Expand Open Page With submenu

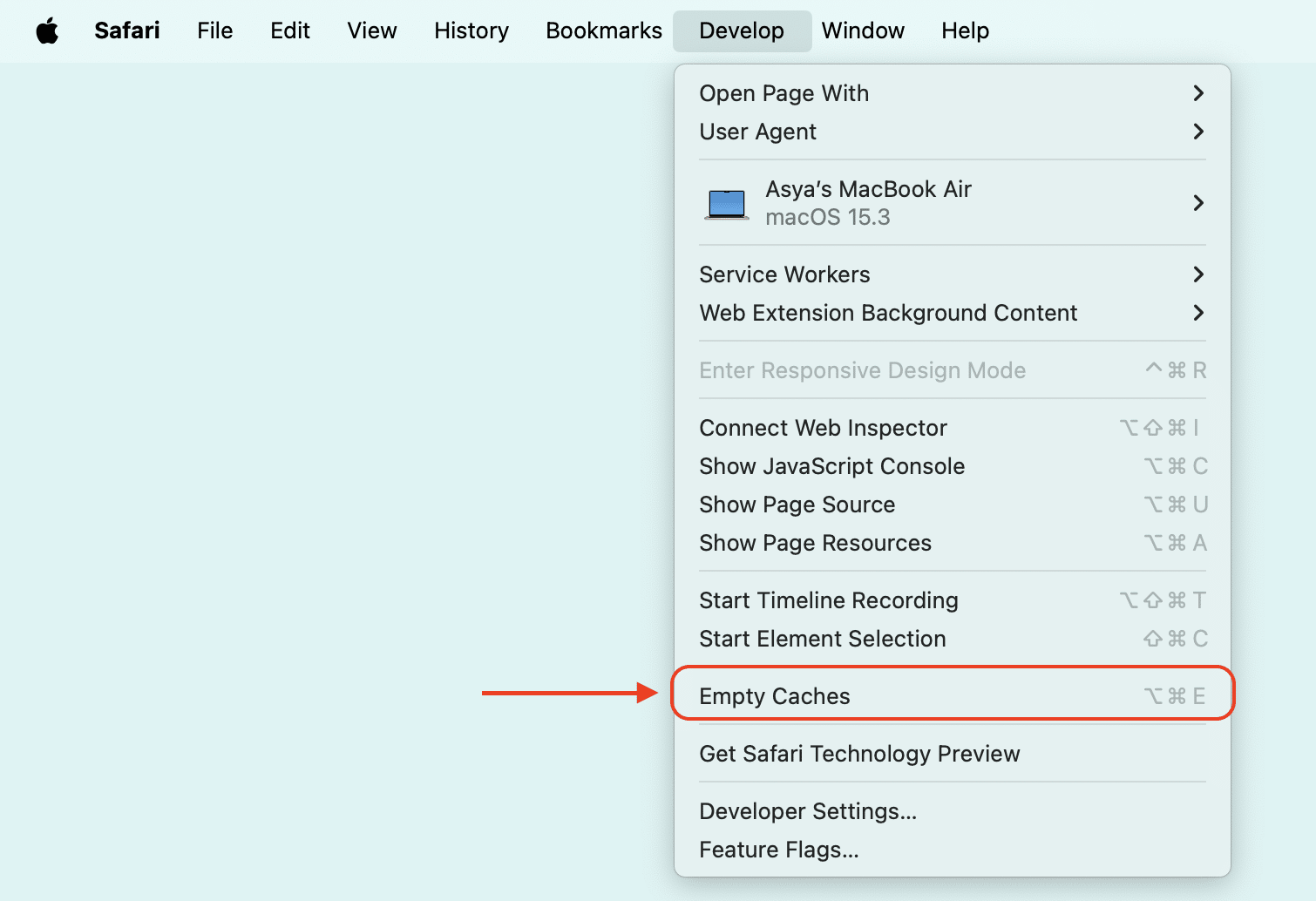(953, 93)
